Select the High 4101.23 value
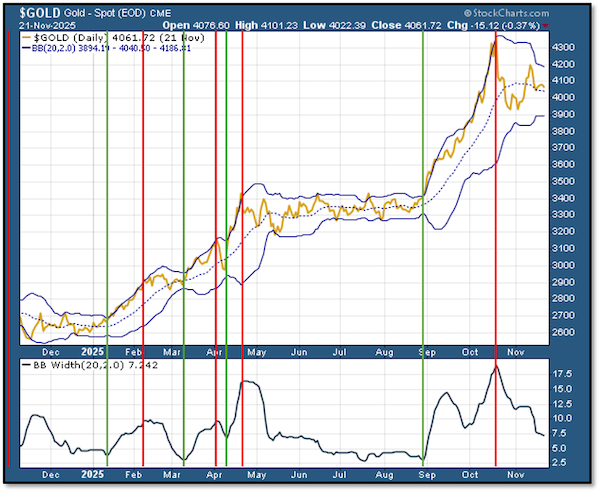The image size is (600, 493). [266, 25]
